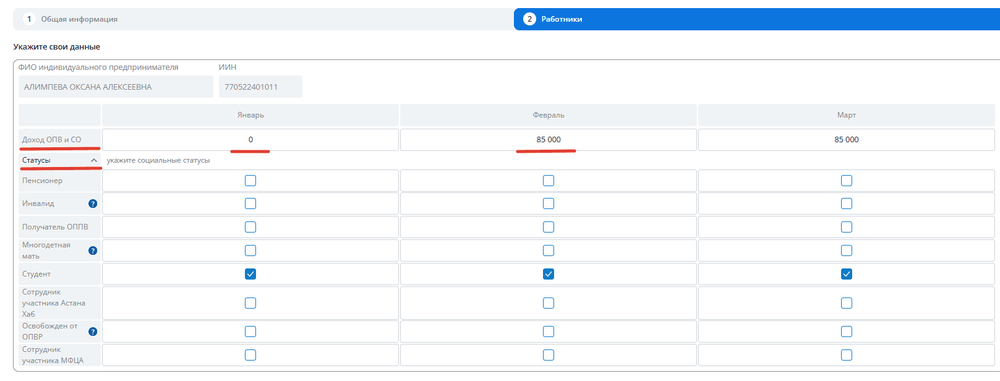
Task: Click the ИИН field 770522401011
Action: (260, 87)
